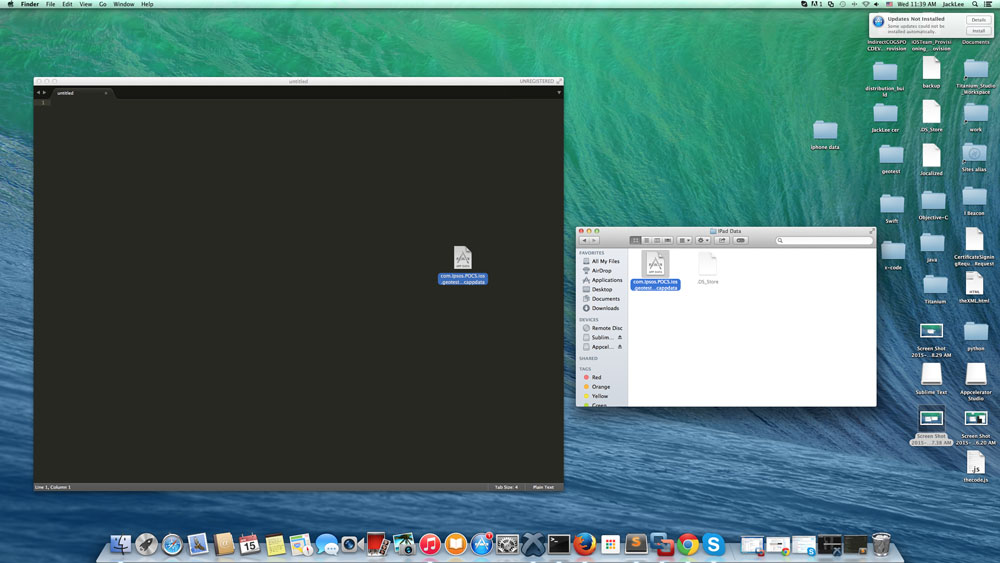Open Spotlight search in menu bar

pyautogui.click(x=974, y=4)
